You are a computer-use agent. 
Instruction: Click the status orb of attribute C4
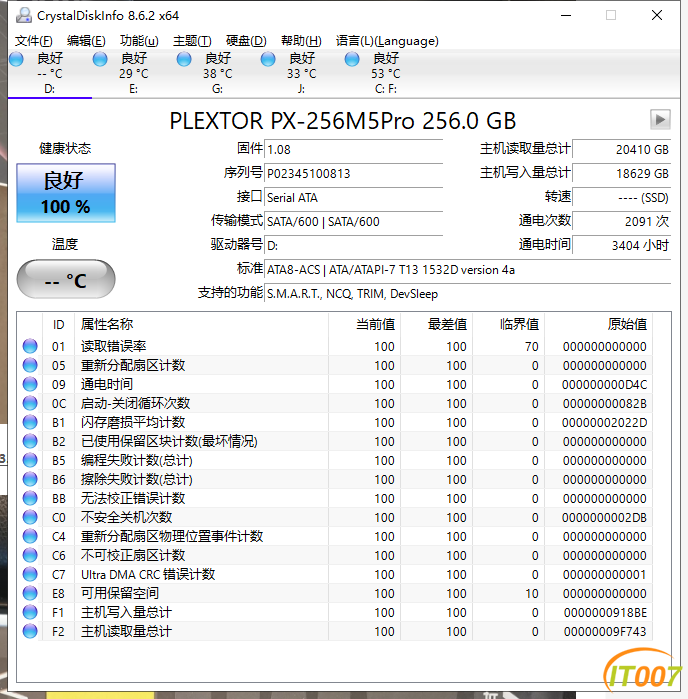[30, 536]
